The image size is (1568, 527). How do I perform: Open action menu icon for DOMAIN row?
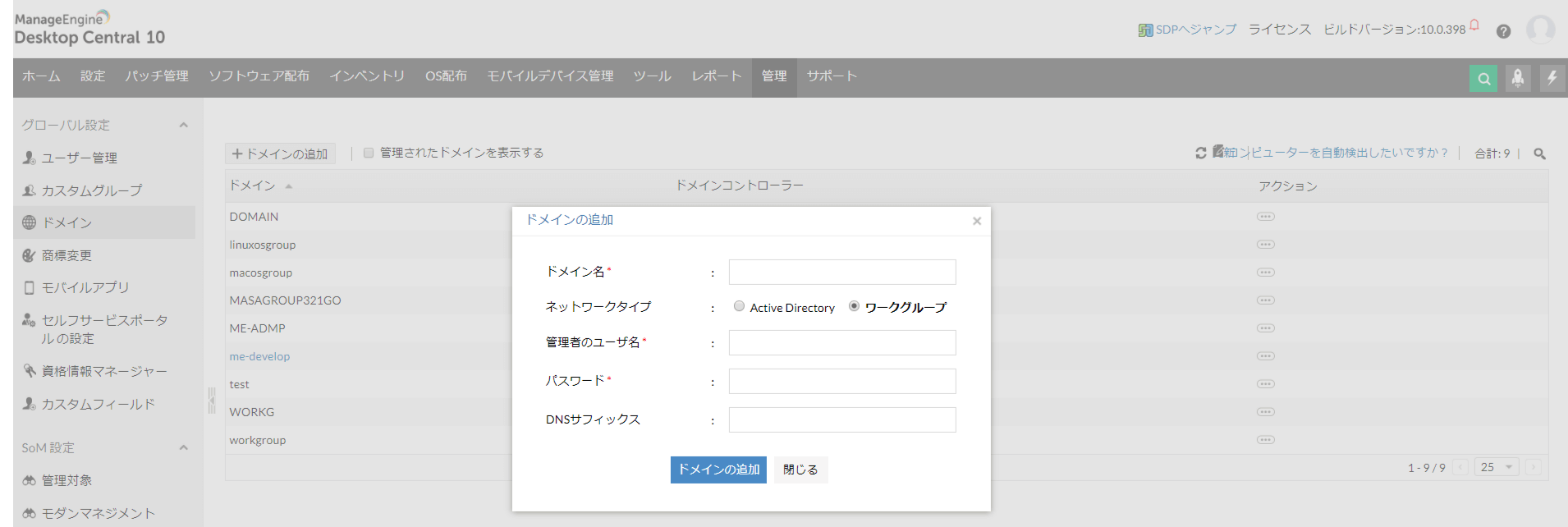[x=1265, y=217]
